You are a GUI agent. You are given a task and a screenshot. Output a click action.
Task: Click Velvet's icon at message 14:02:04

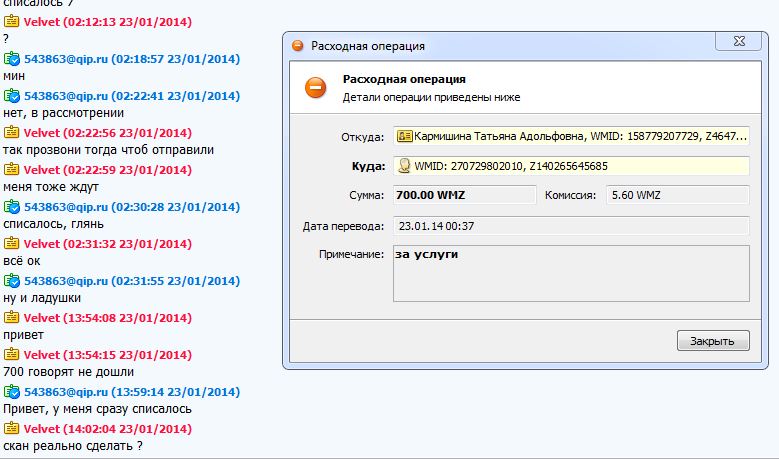[x=11, y=428]
